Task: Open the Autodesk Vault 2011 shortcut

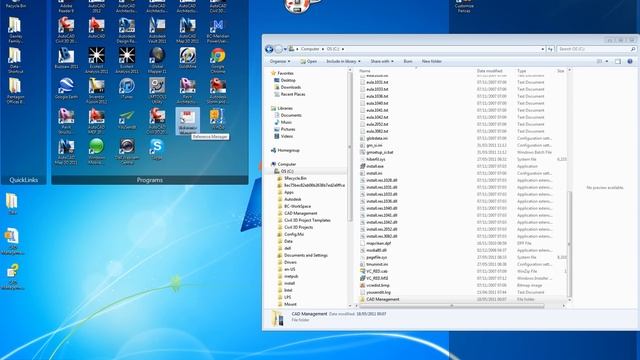Action: click(x=157, y=31)
